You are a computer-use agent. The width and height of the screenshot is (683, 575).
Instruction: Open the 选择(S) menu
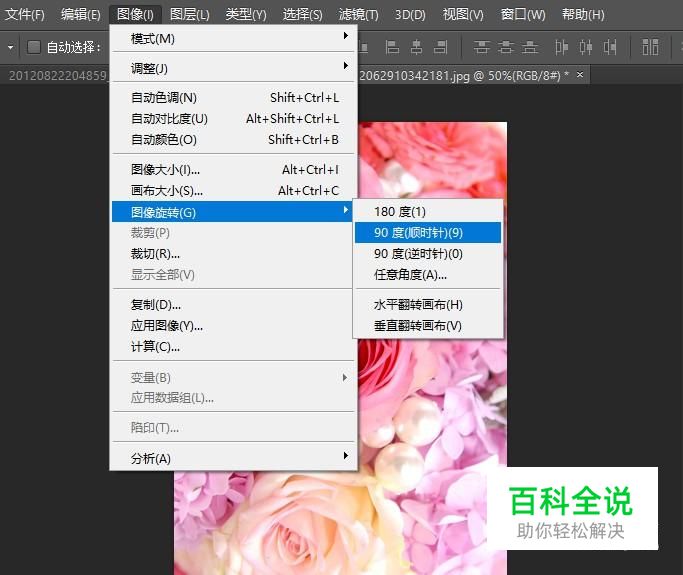(x=303, y=15)
